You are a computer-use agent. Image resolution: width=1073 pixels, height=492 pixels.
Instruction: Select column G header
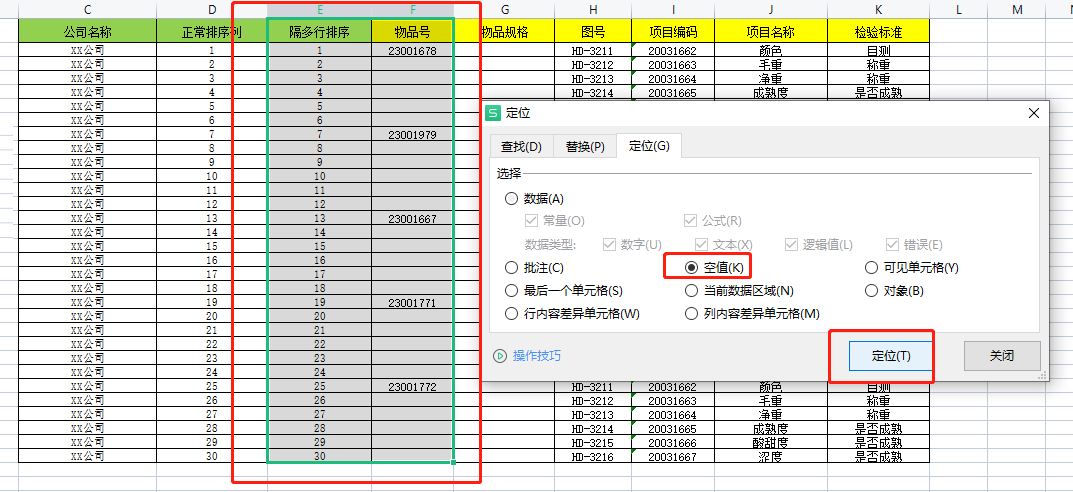[504, 9]
